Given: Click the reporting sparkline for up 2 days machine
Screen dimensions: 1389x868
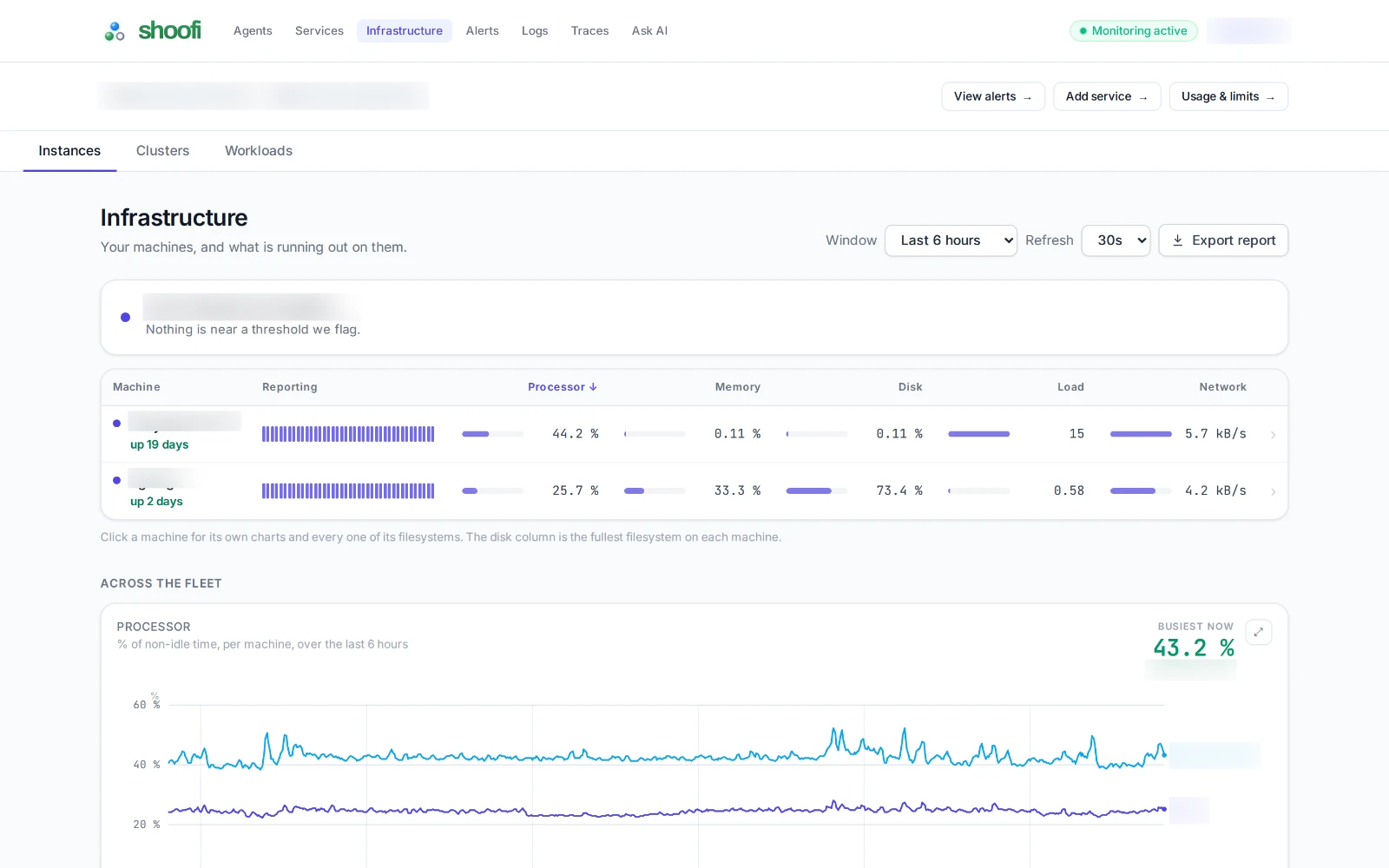Looking at the screenshot, I should click(348, 491).
